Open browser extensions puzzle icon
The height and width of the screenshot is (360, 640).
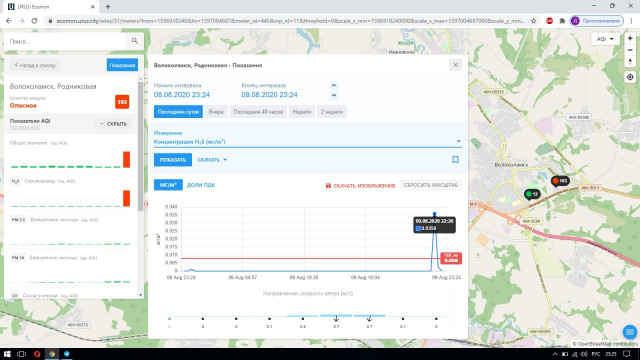tap(562, 21)
